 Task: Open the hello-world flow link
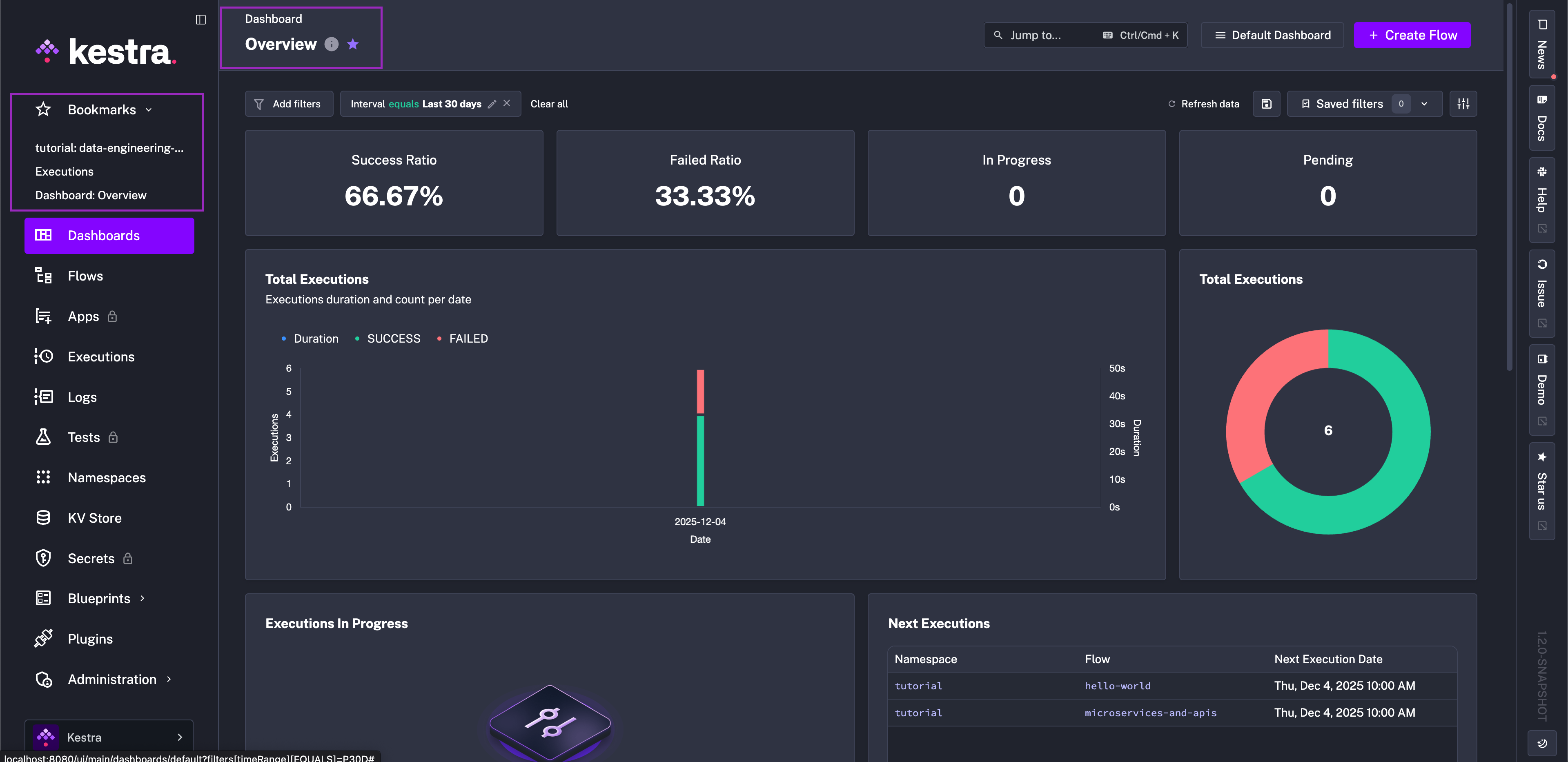click(1118, 686)
